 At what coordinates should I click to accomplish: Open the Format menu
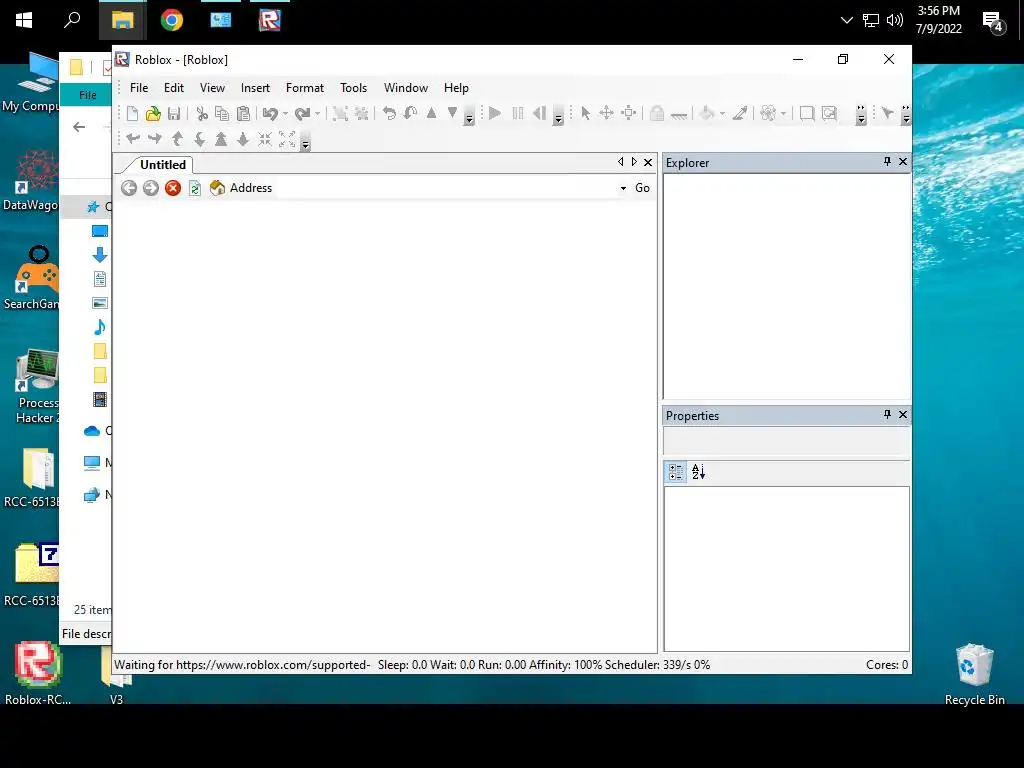(305, 88)
